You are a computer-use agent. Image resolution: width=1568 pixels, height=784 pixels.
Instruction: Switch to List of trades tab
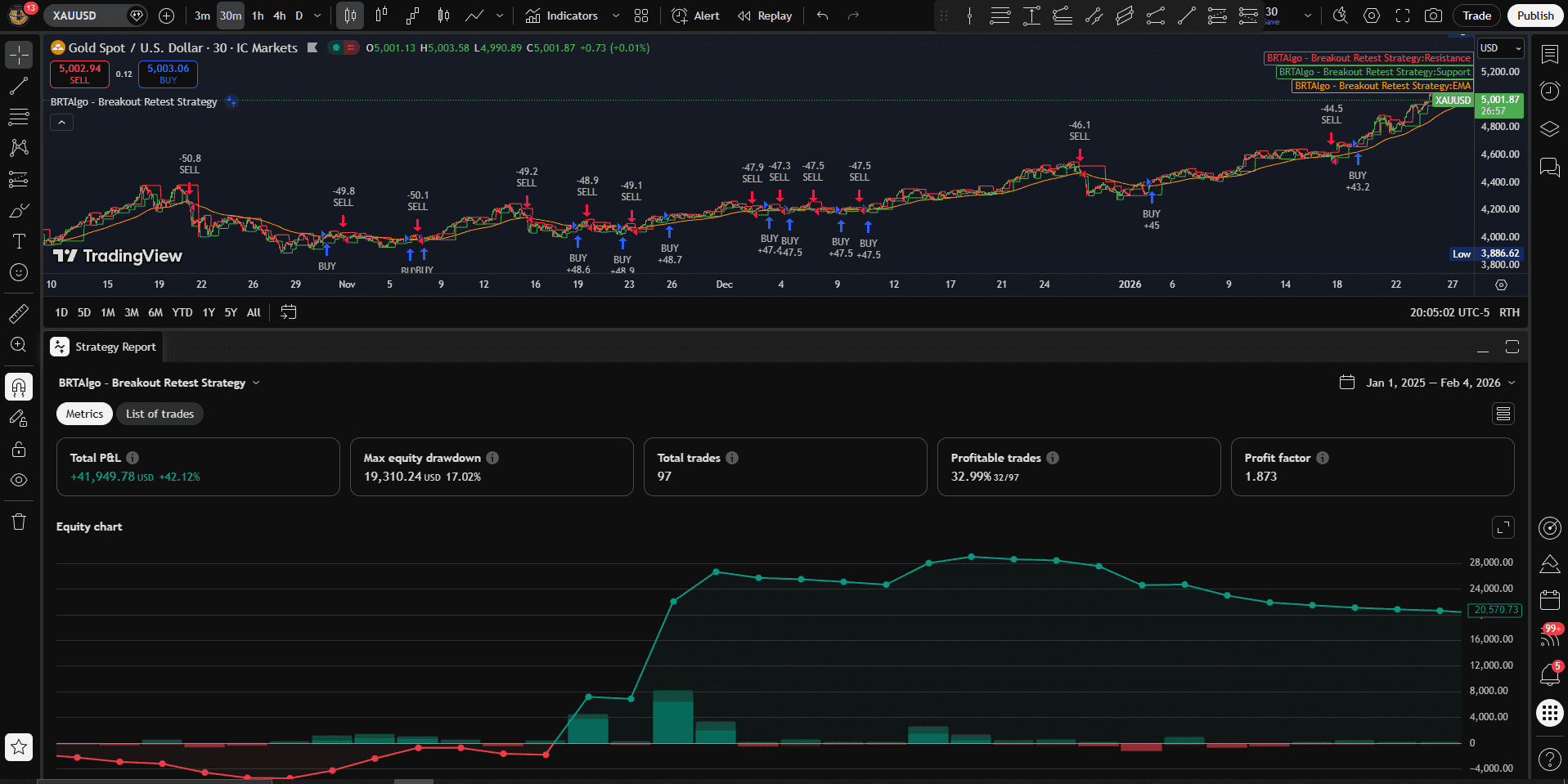tap(159, 414)
